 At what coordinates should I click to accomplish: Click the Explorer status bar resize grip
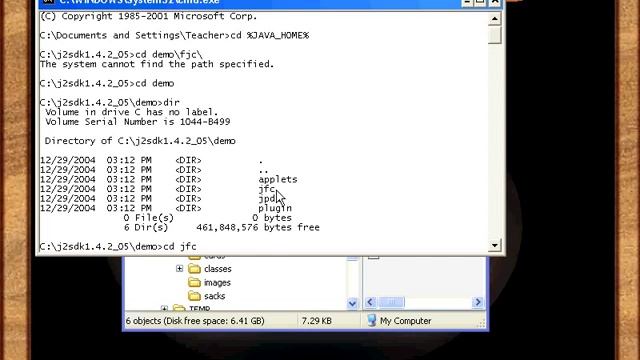pos(481,323)
